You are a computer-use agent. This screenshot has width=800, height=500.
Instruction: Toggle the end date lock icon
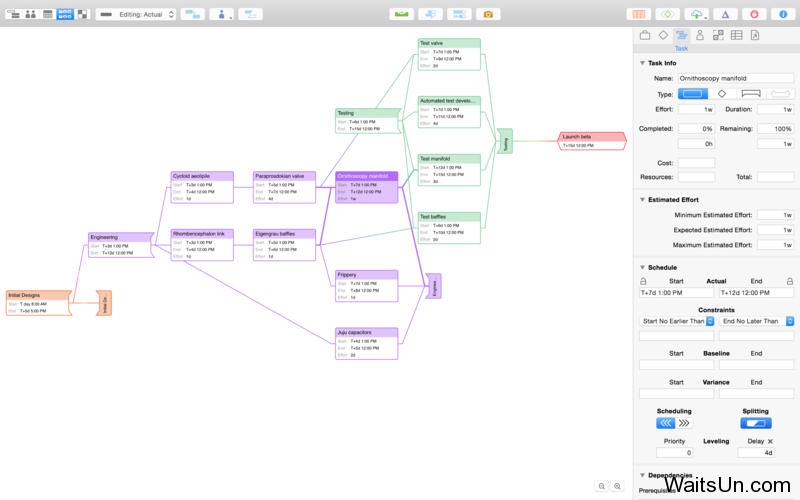click(x=790, y=281)
